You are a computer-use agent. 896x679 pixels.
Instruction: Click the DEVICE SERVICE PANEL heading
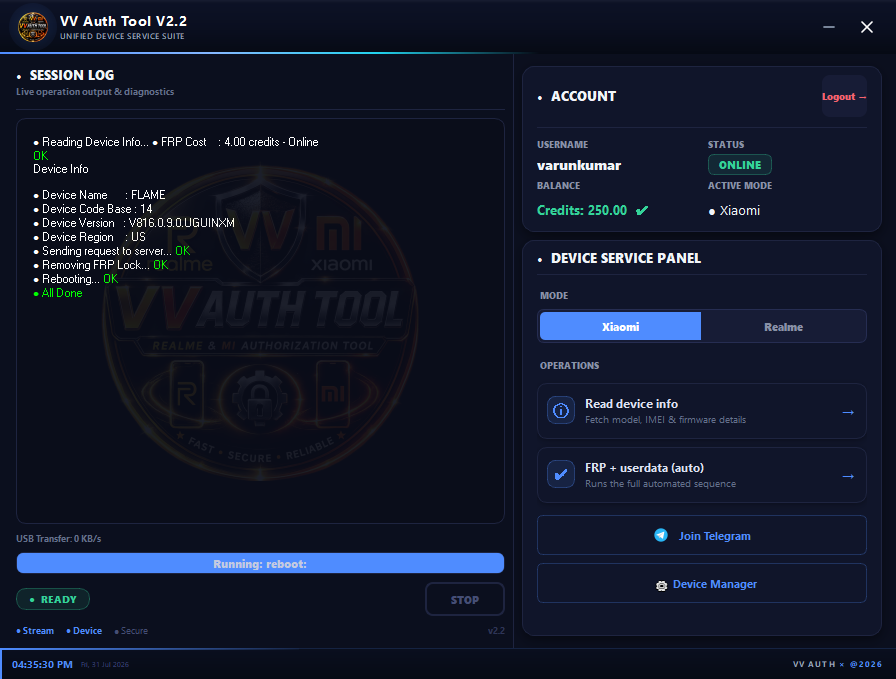click(x=625, y=258)
